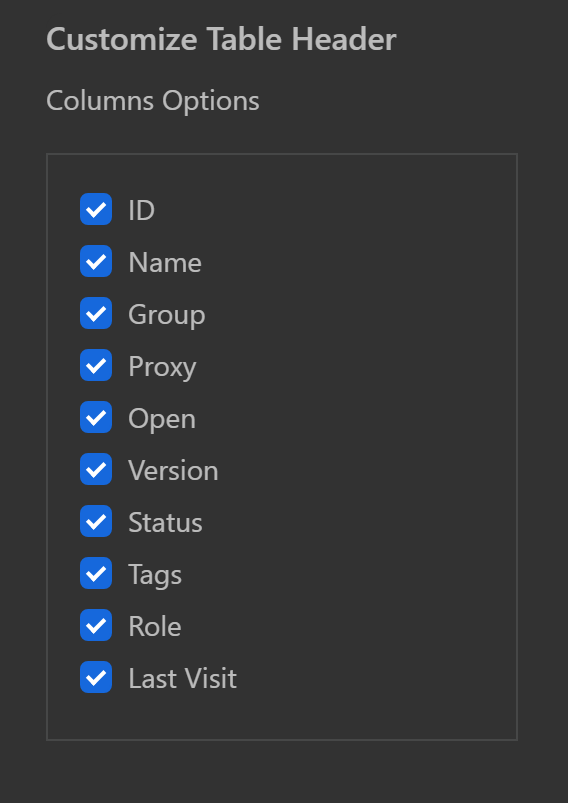Uncheck the ID column checkbox
Image resolution: width=568 pixels, height=803 pixels.
point(96,209)
